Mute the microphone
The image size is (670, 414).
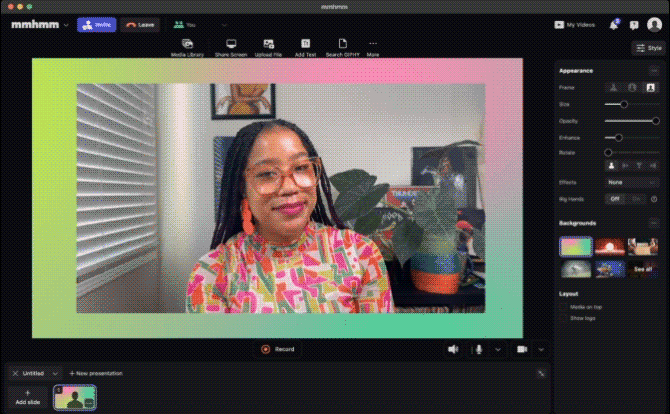click(x=479, y=349)
